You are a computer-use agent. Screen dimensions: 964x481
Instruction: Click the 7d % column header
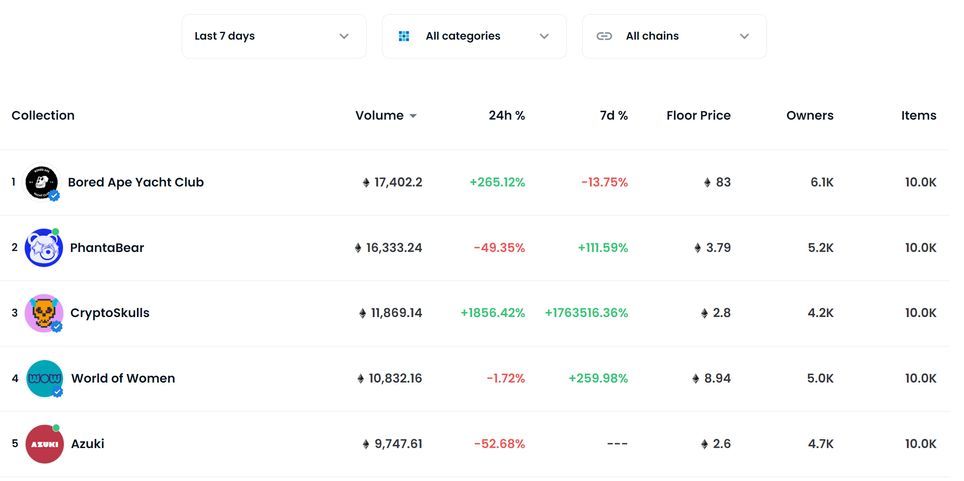(614, 116)
